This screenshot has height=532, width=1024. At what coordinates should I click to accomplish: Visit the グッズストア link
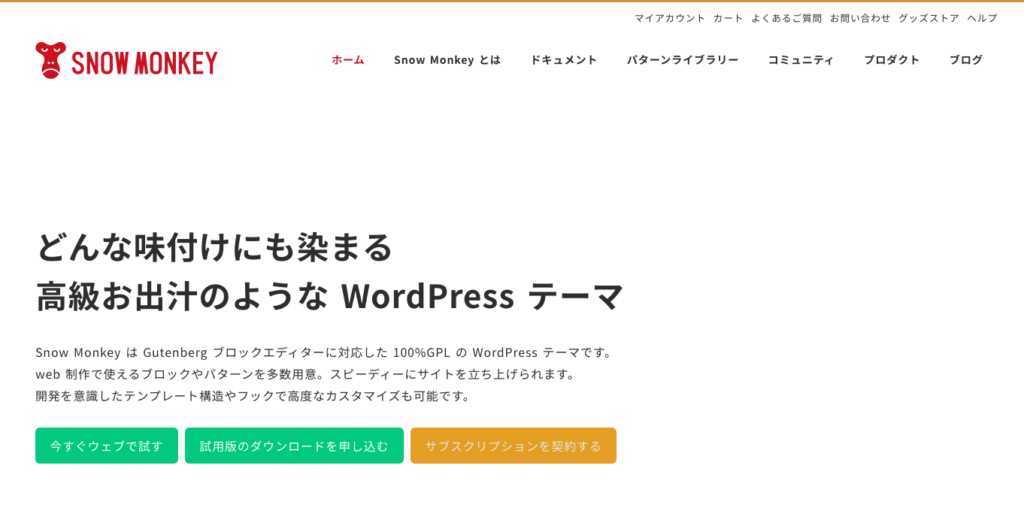coord(928,18)
